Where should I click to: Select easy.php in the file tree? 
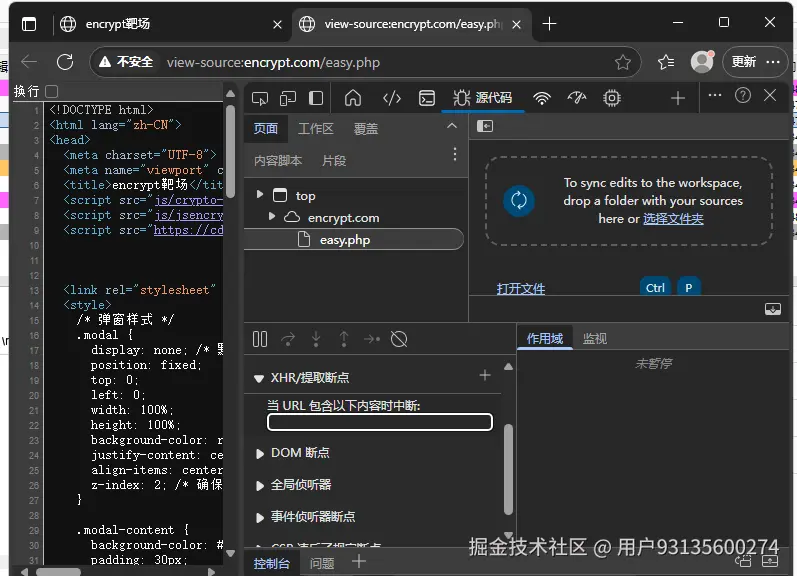[354, 239]
